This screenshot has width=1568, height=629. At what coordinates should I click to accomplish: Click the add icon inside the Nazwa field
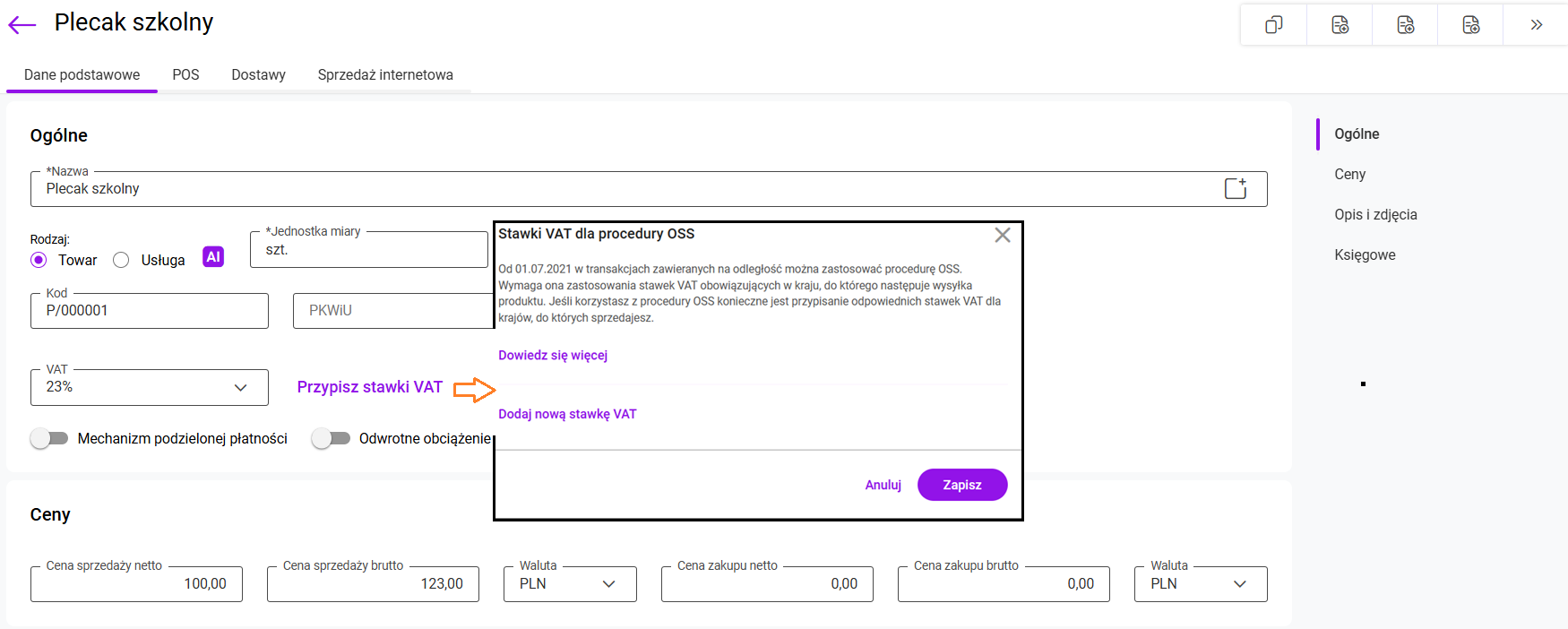pos(1236,188)
